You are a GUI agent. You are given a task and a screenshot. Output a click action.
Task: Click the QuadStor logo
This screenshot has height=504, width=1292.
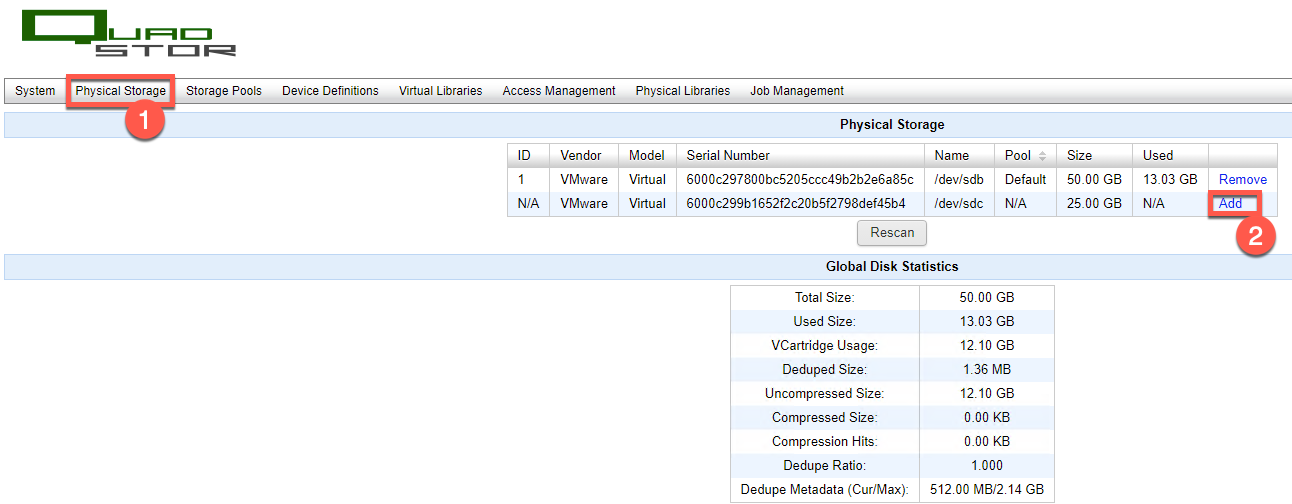coord(128,34)
